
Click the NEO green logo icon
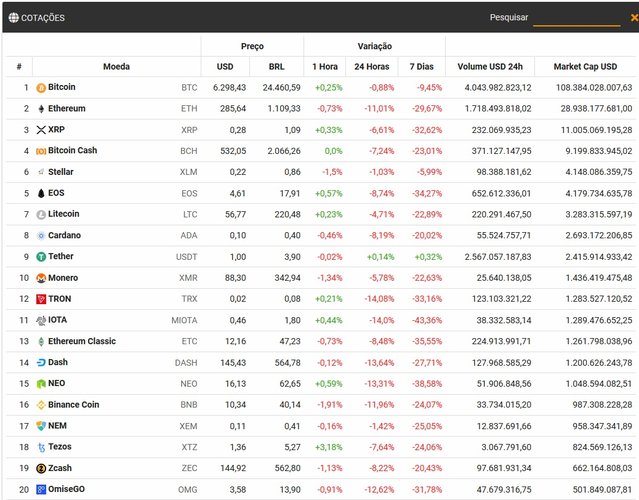41,384
